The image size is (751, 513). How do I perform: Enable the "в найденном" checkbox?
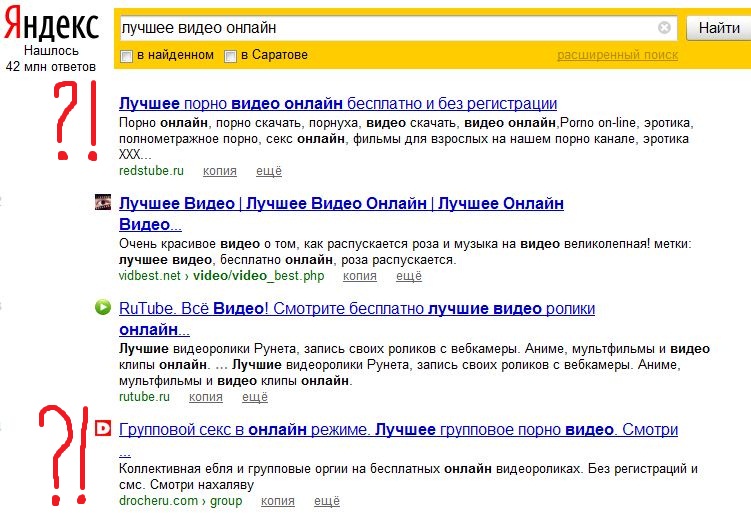[126, 56]
